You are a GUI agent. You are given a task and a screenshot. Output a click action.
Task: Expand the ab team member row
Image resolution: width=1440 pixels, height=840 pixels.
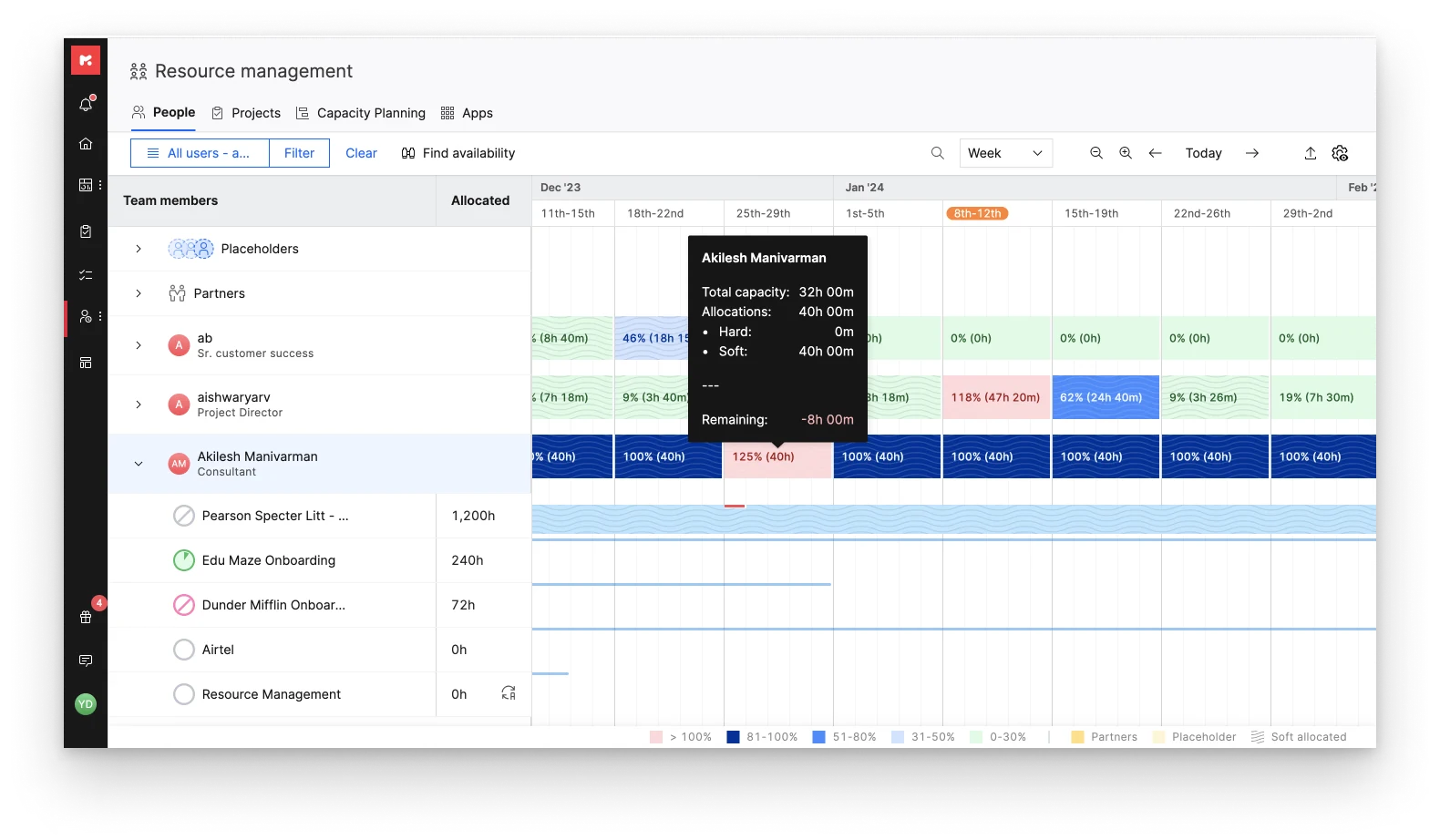139,345
